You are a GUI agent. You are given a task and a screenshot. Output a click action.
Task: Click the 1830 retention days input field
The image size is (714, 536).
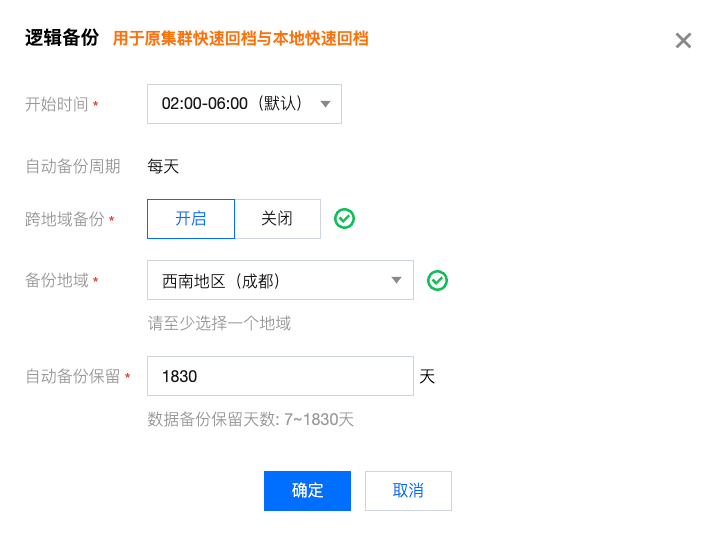coord(280,377)
